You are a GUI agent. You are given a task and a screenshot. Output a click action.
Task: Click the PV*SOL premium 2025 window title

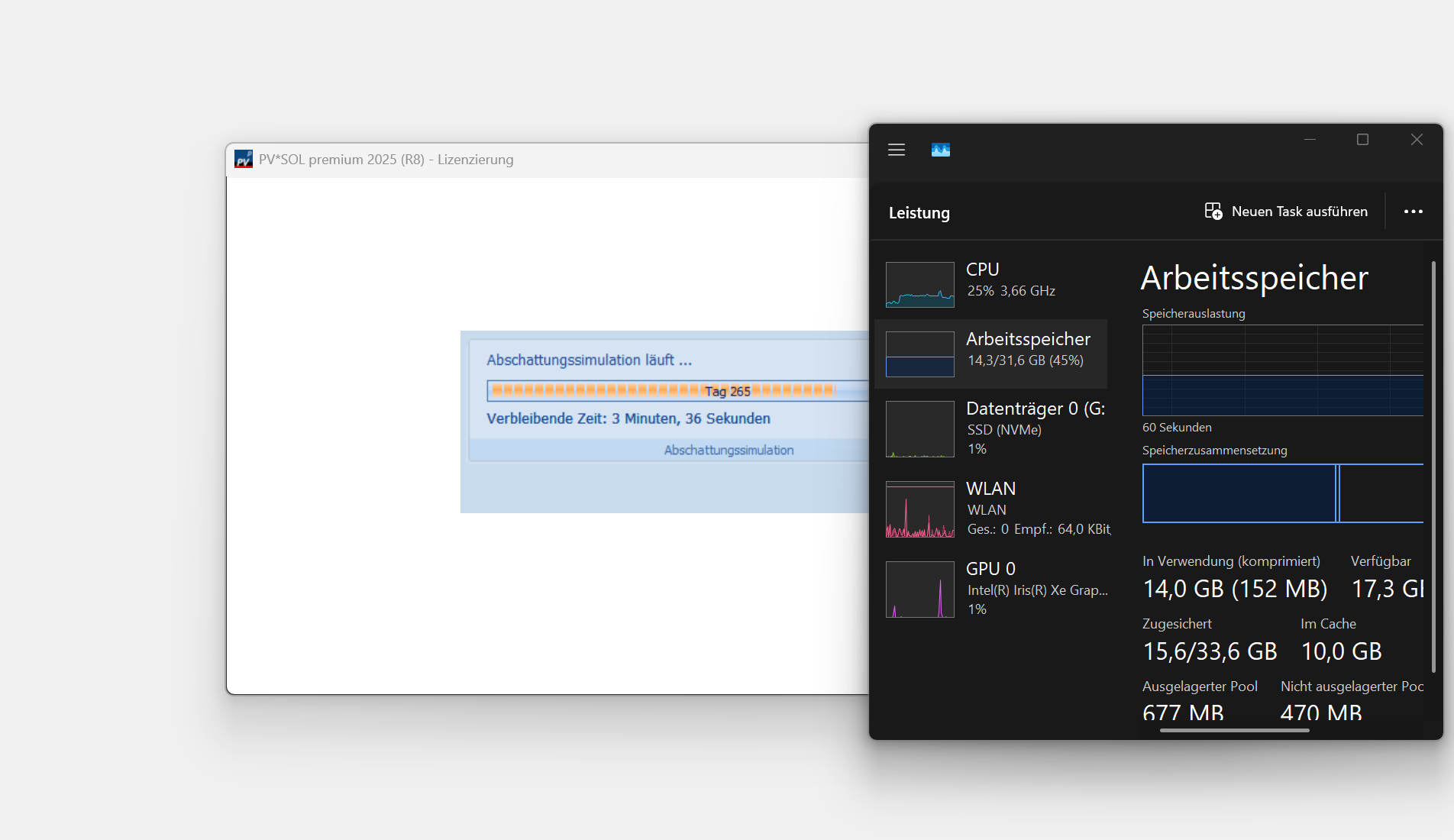pyautogui.click(x=386, y=160)
